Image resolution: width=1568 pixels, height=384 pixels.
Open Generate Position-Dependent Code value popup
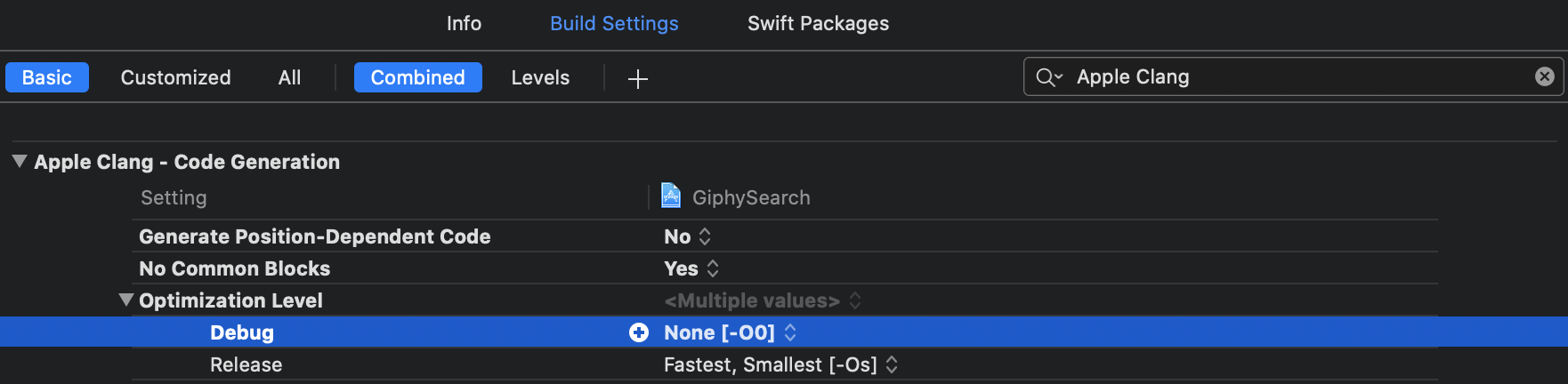pos(704,236)
